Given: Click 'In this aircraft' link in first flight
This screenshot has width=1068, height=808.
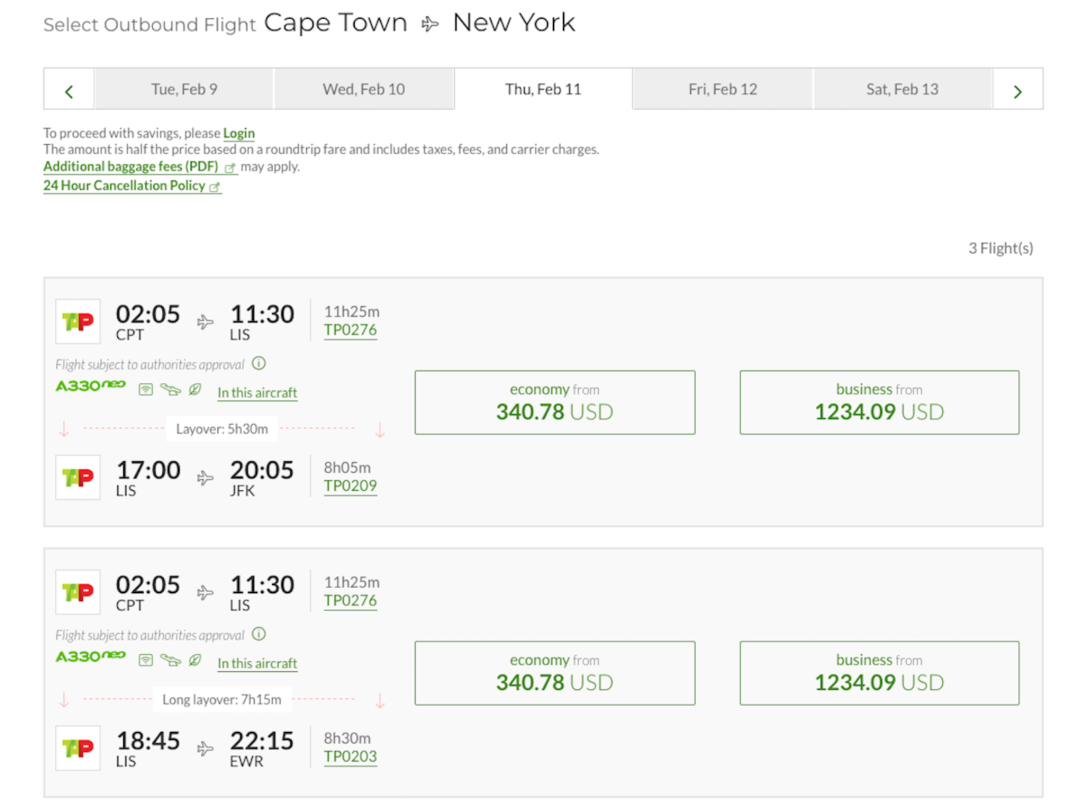Looking at the screenshot, I should pyautogui.click(x=257, y=393).
